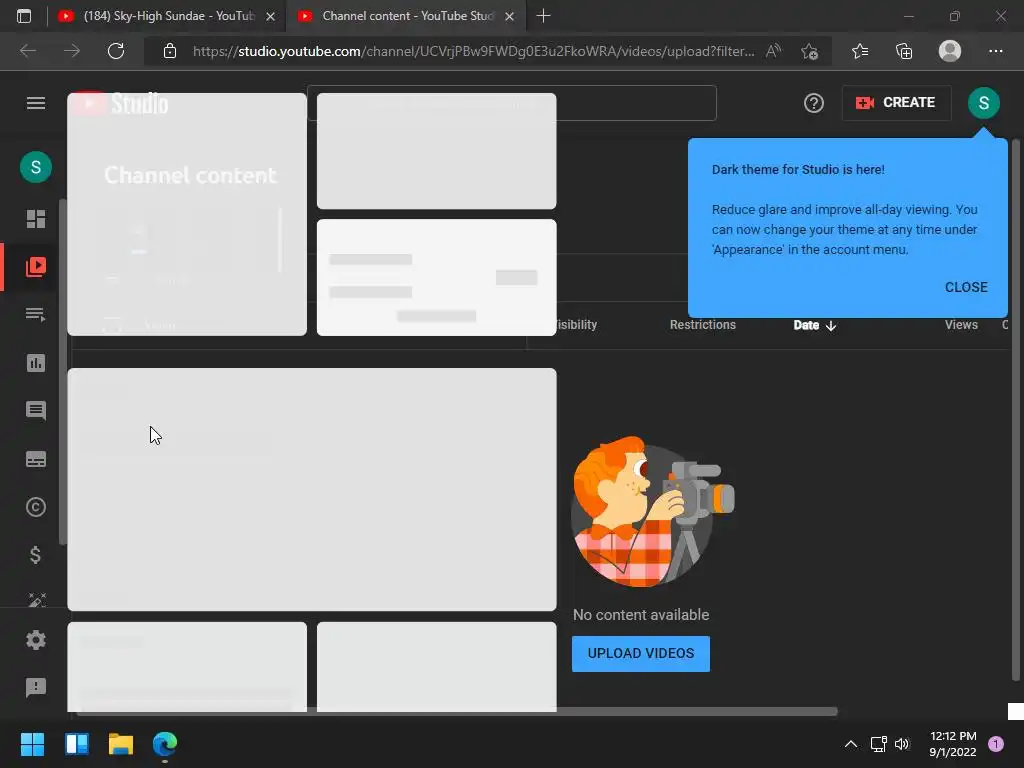This screenshot has height=768, width=1024.
Task: Open Dashboard from sidebar icon
Action: coord(36,219)
